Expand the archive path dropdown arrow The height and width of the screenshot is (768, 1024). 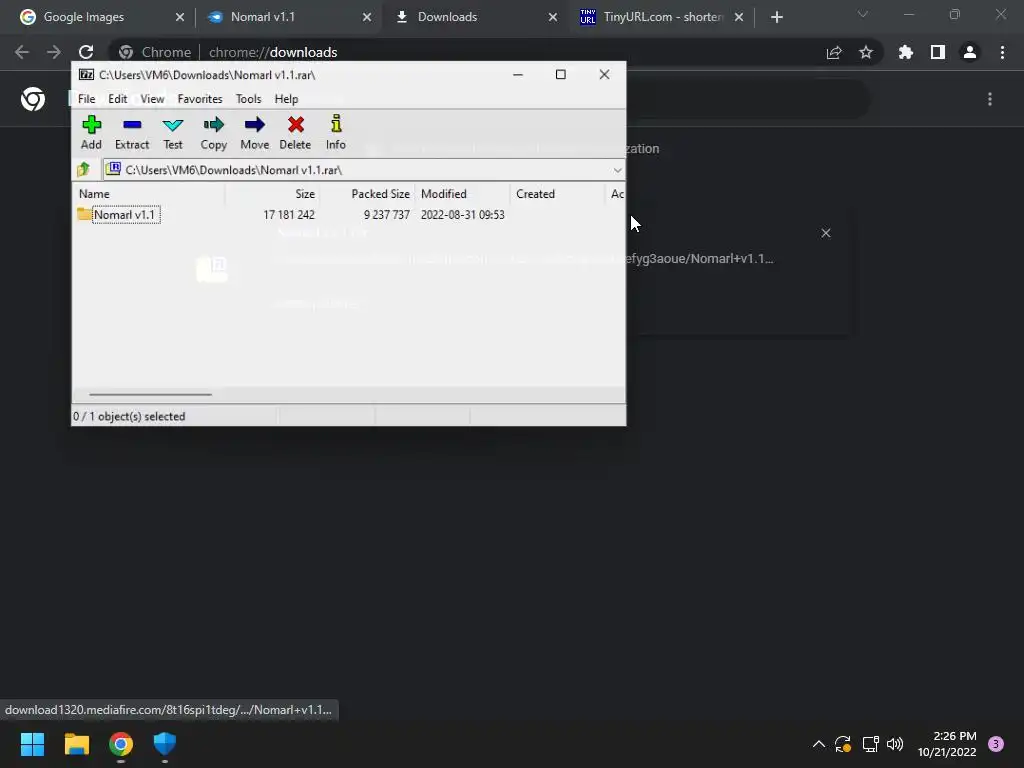617,170
